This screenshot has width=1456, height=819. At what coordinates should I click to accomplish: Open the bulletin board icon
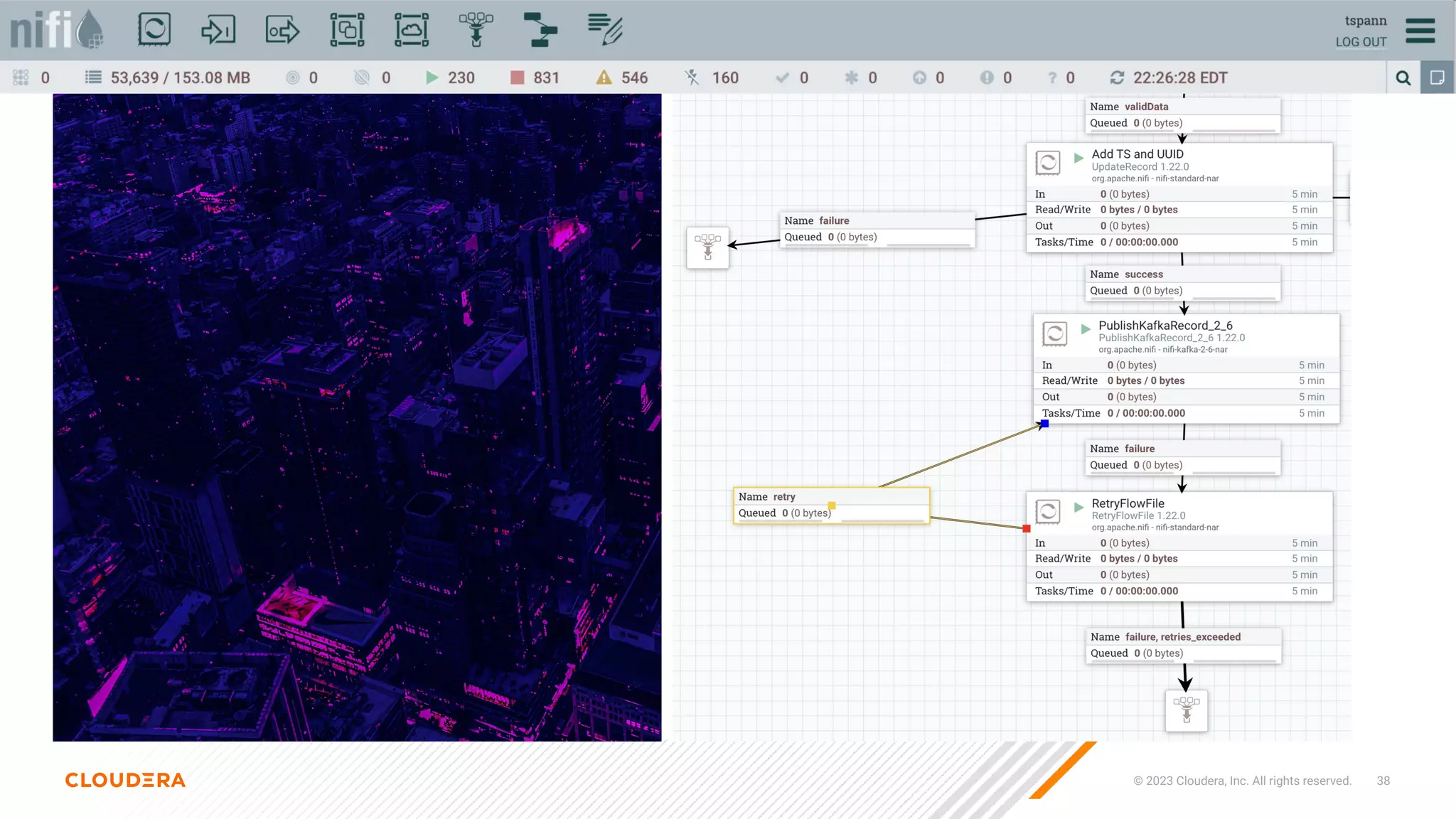pyautogui.click(x=1437, y=77)
